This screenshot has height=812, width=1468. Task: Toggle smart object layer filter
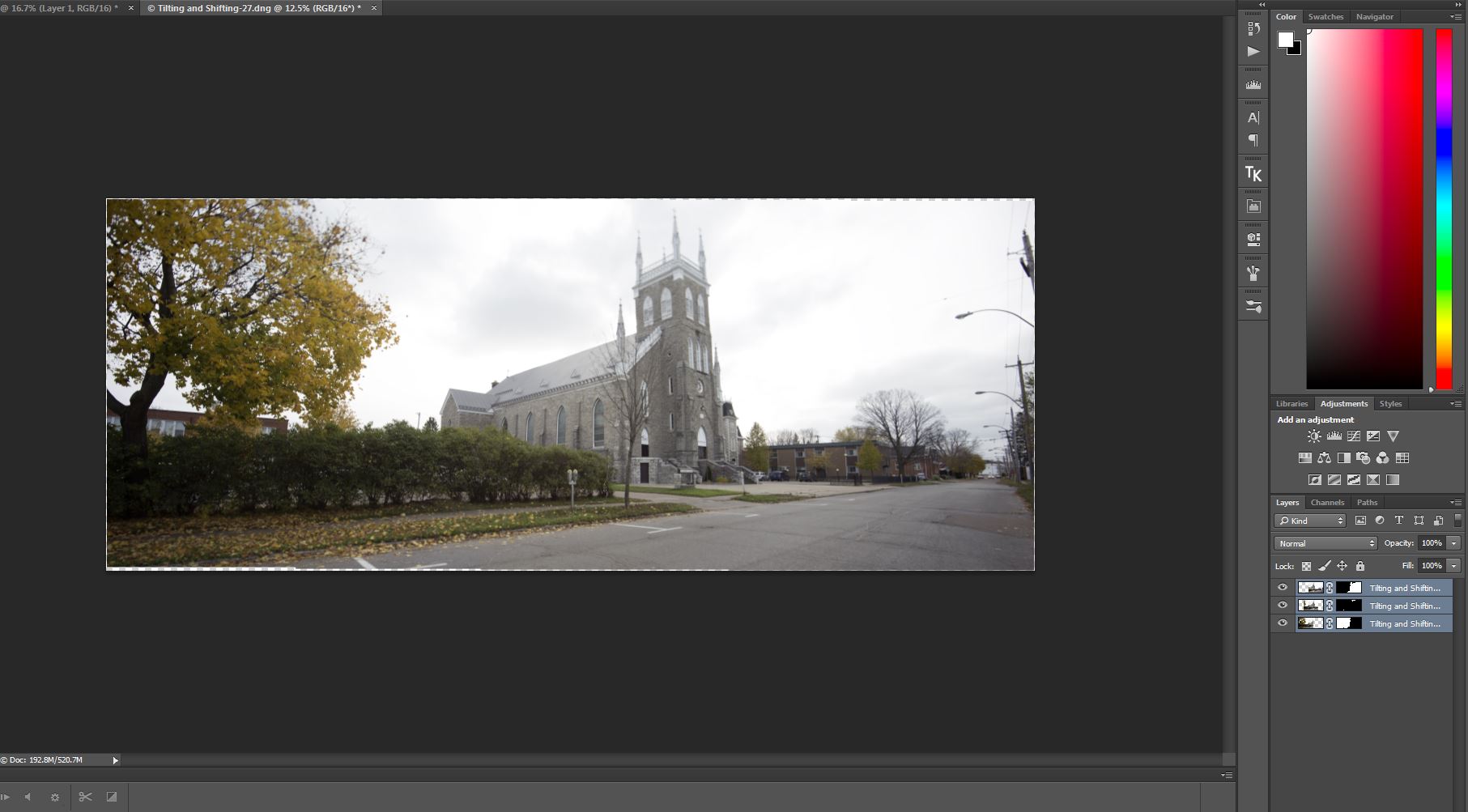pos(1438,521)
